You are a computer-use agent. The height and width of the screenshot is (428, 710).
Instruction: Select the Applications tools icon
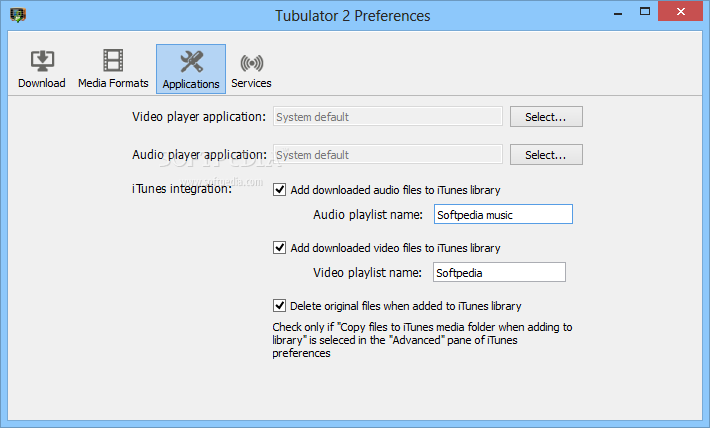click(192, 62)
